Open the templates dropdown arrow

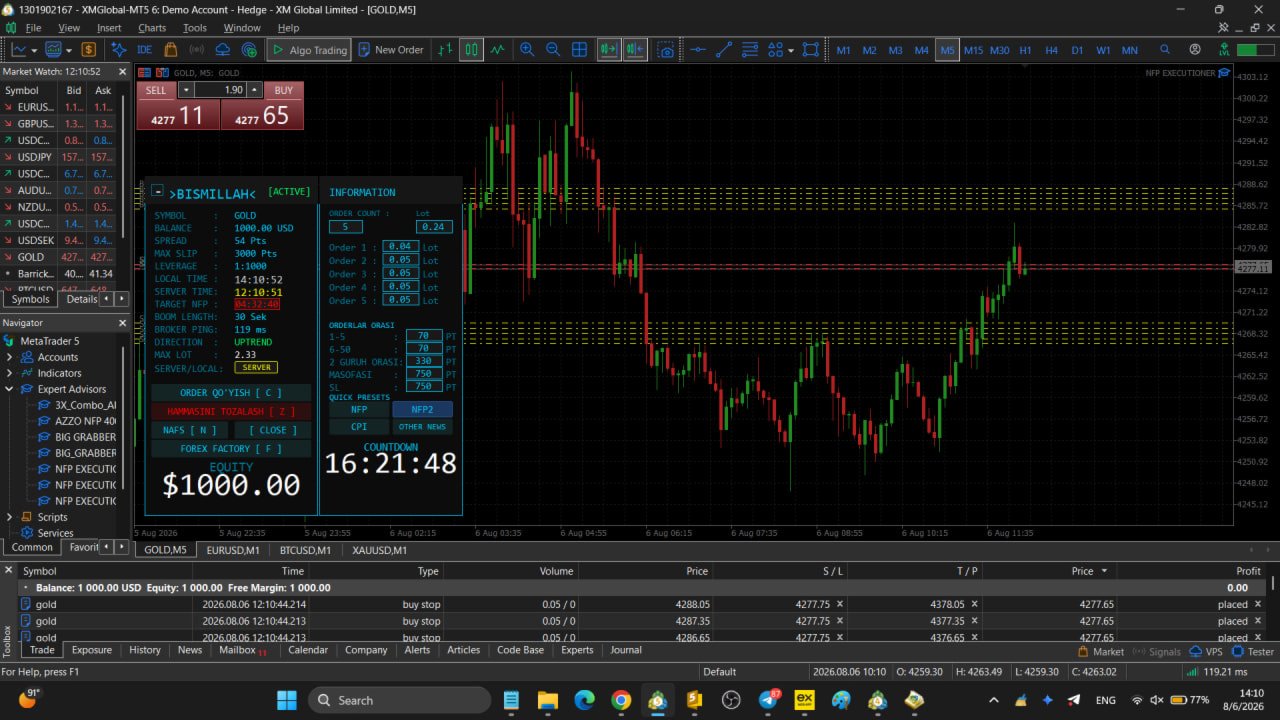click(x=68, y=49)
